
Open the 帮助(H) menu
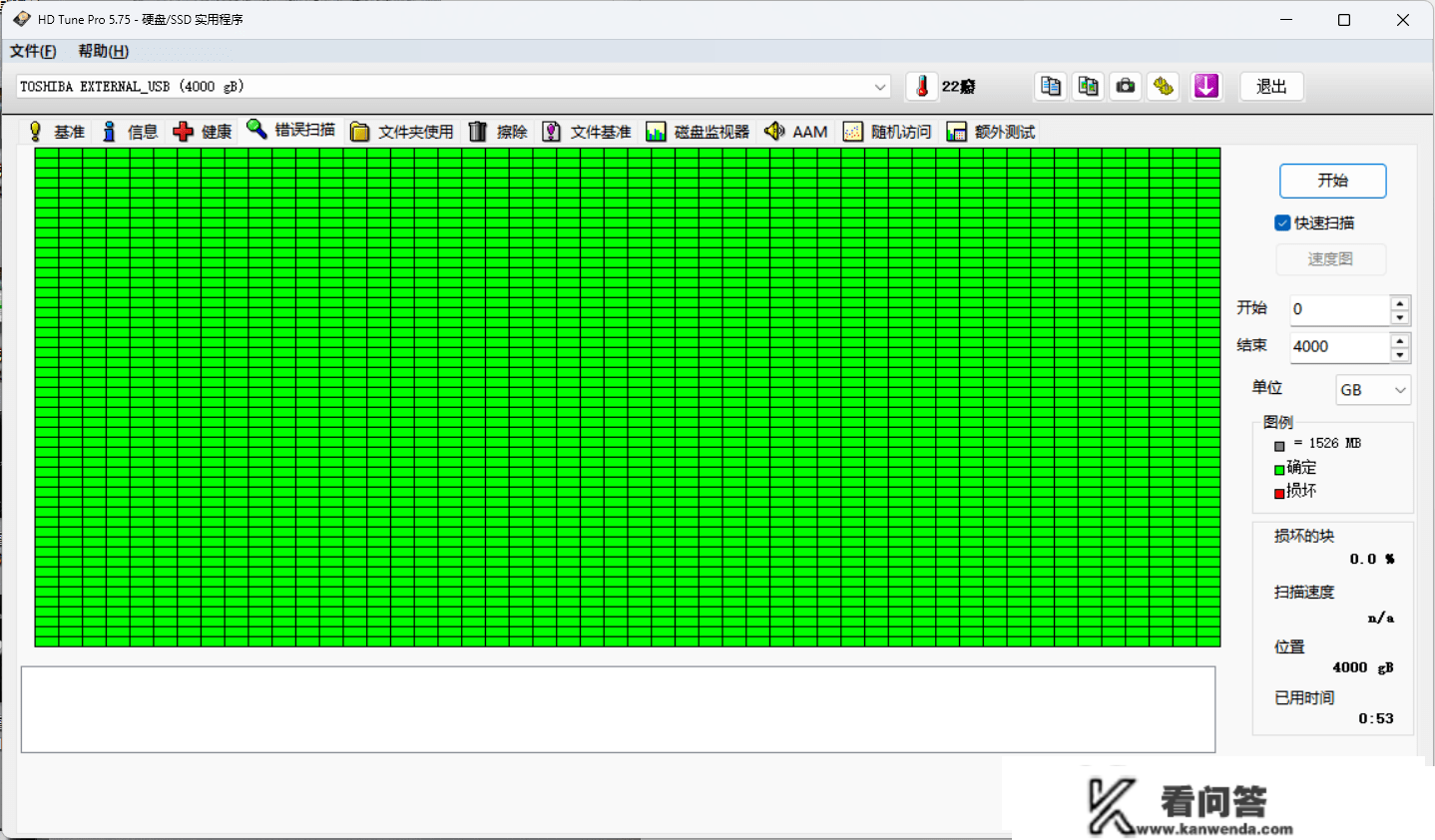click(103, 51)
